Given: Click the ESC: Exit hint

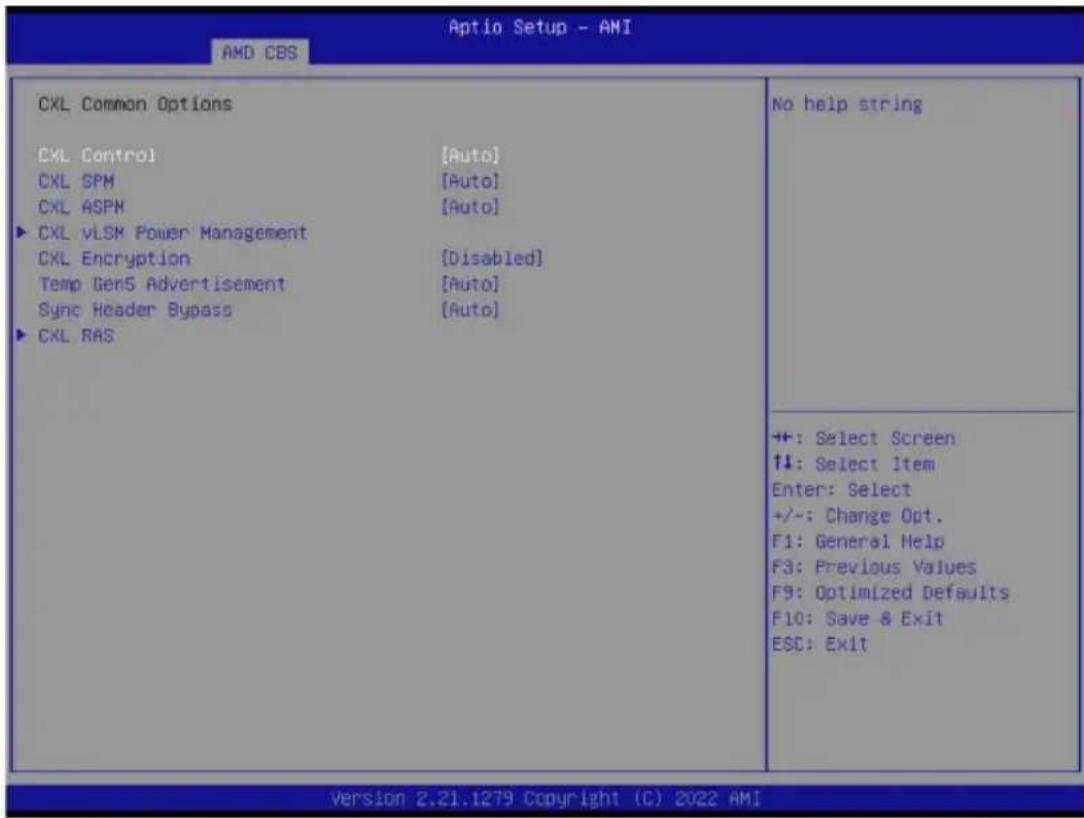Looking at the screenshot, I should pos(819,644).
